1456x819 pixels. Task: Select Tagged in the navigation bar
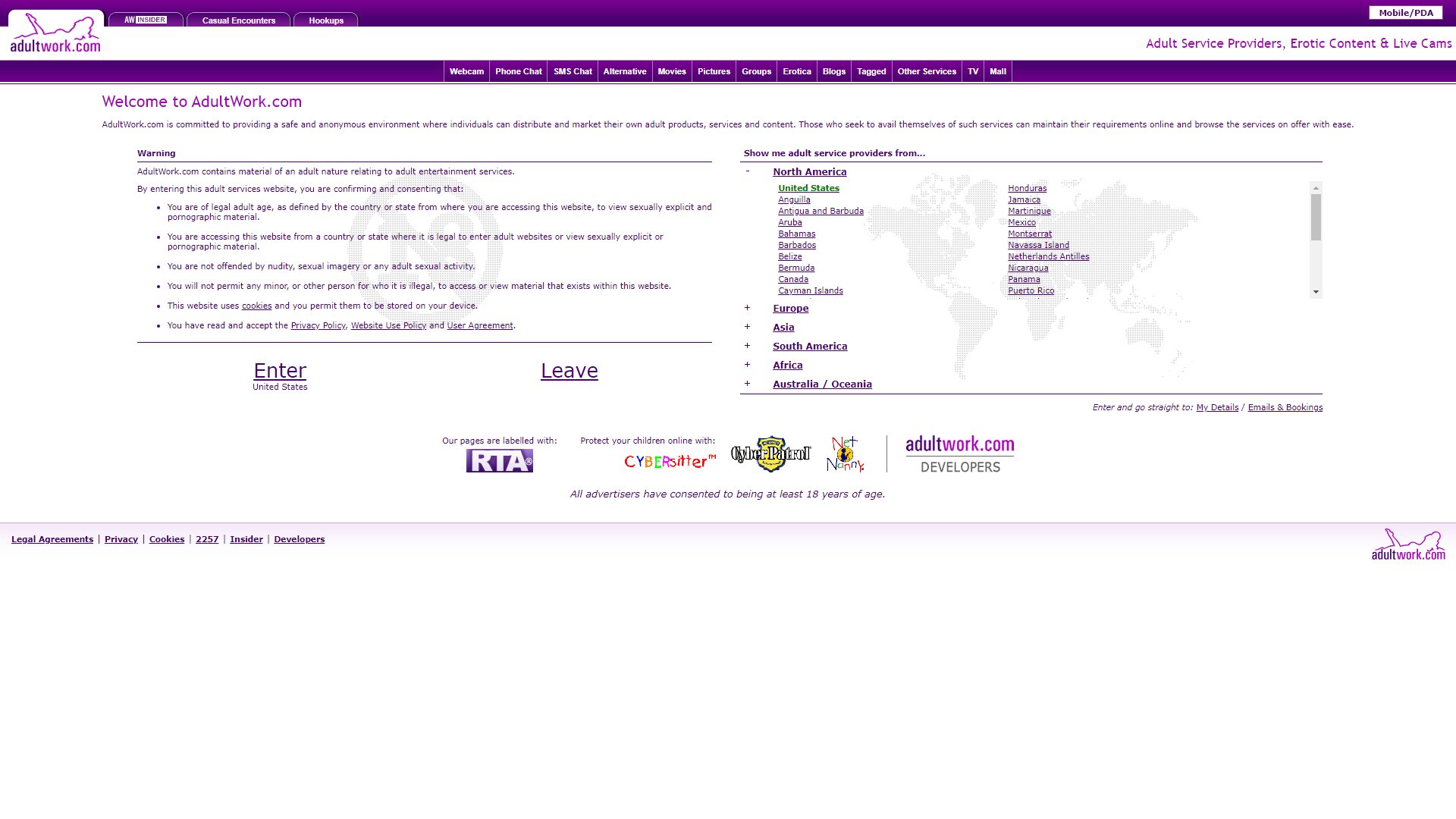[x=871, y=71]
